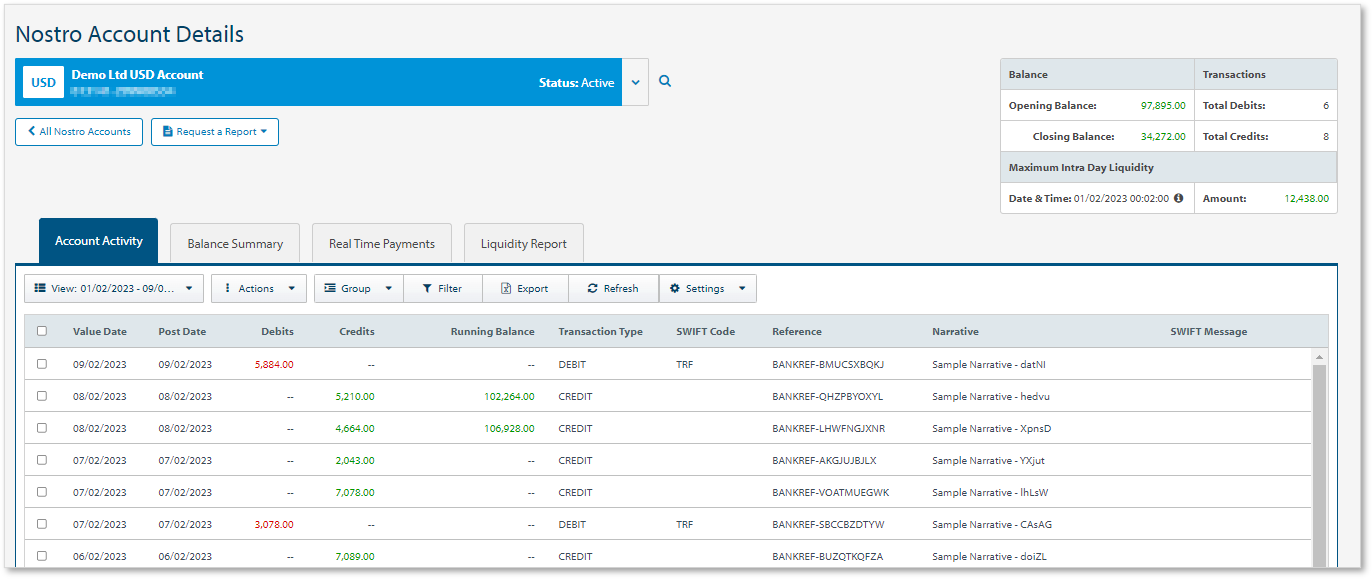Select the BANKREF-QHZPBYOXYL row checkbox
1372x579 pixels.
[x=42, y=396]
